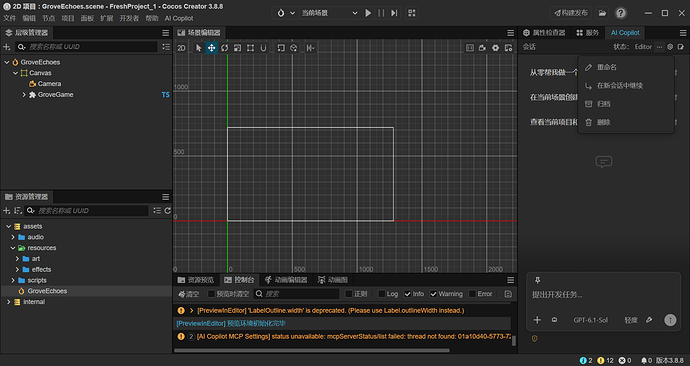
Task: Switch to the 属性检查器 tab
Action: point(544,33)
